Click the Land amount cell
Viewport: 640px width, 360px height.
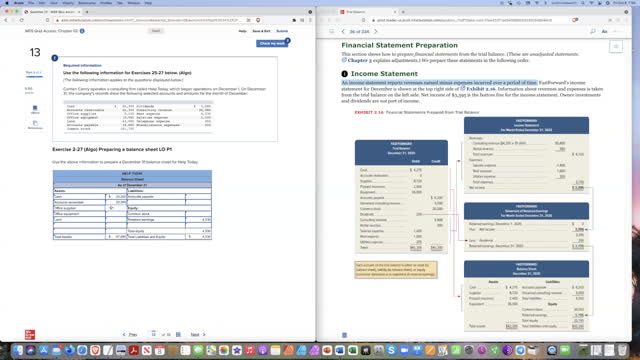(x=116, y=219)
